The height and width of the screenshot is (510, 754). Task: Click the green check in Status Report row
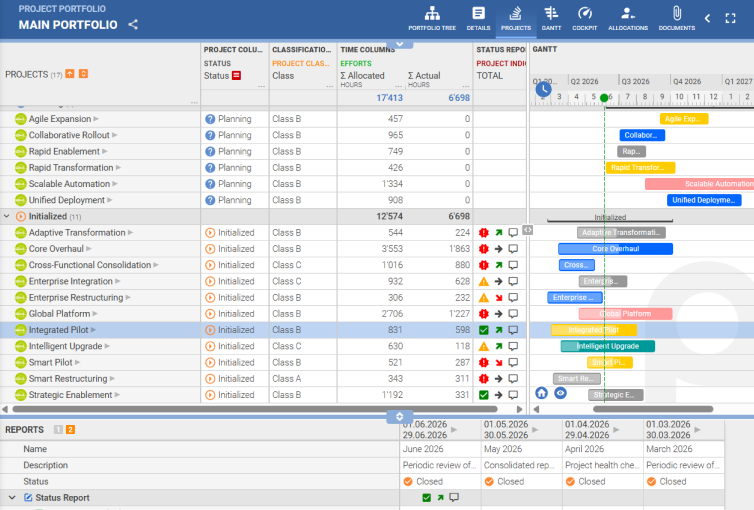426,498
